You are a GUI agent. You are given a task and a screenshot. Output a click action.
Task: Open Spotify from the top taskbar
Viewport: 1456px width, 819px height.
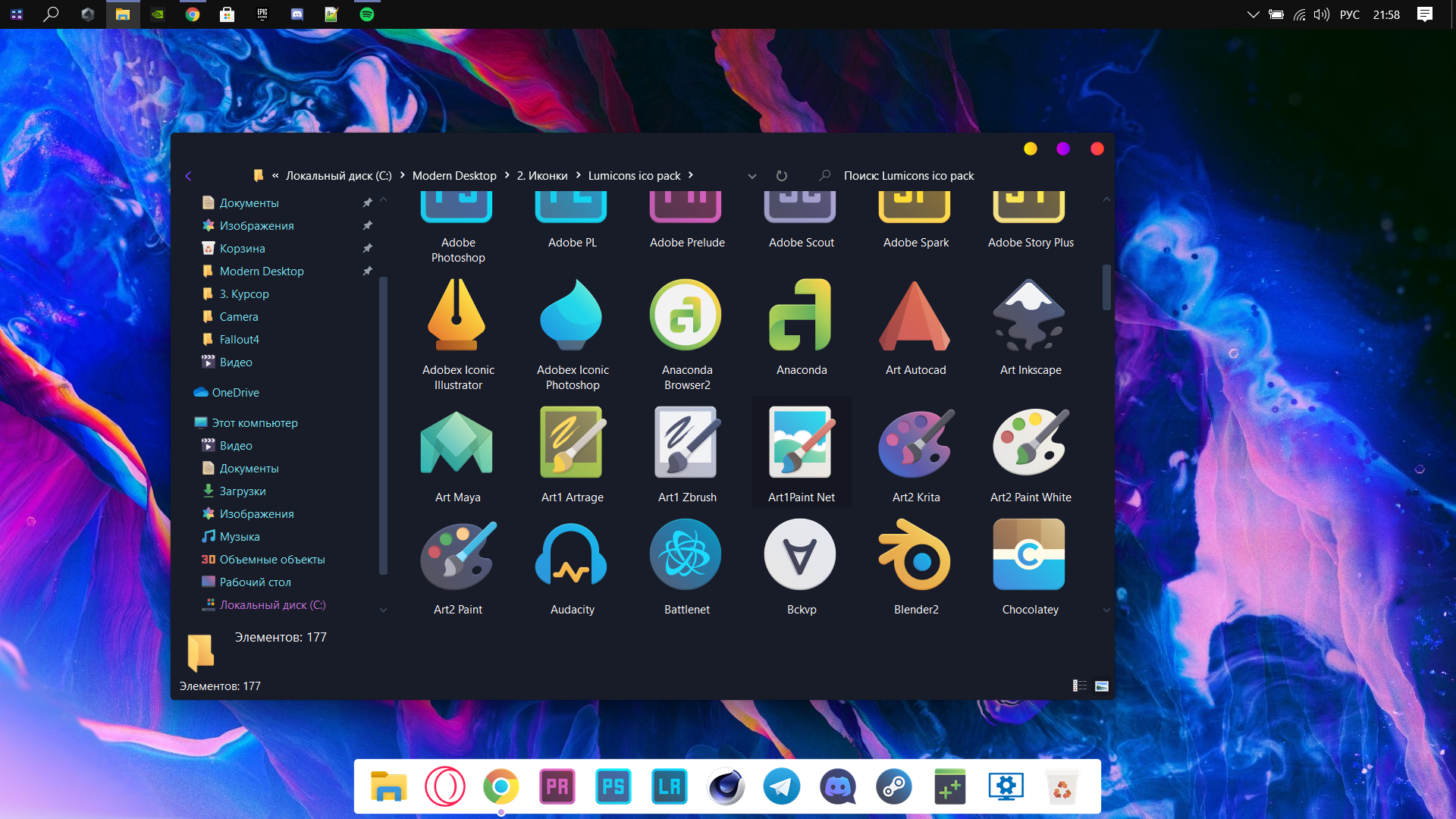tap(367, 14)
